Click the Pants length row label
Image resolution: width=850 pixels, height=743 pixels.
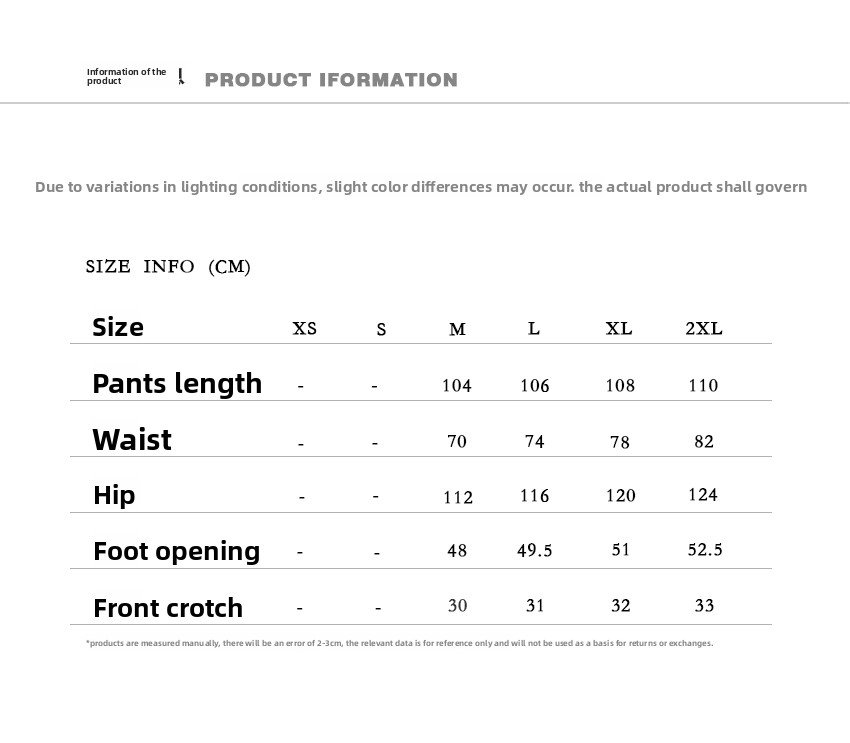[x=177, y=383]
